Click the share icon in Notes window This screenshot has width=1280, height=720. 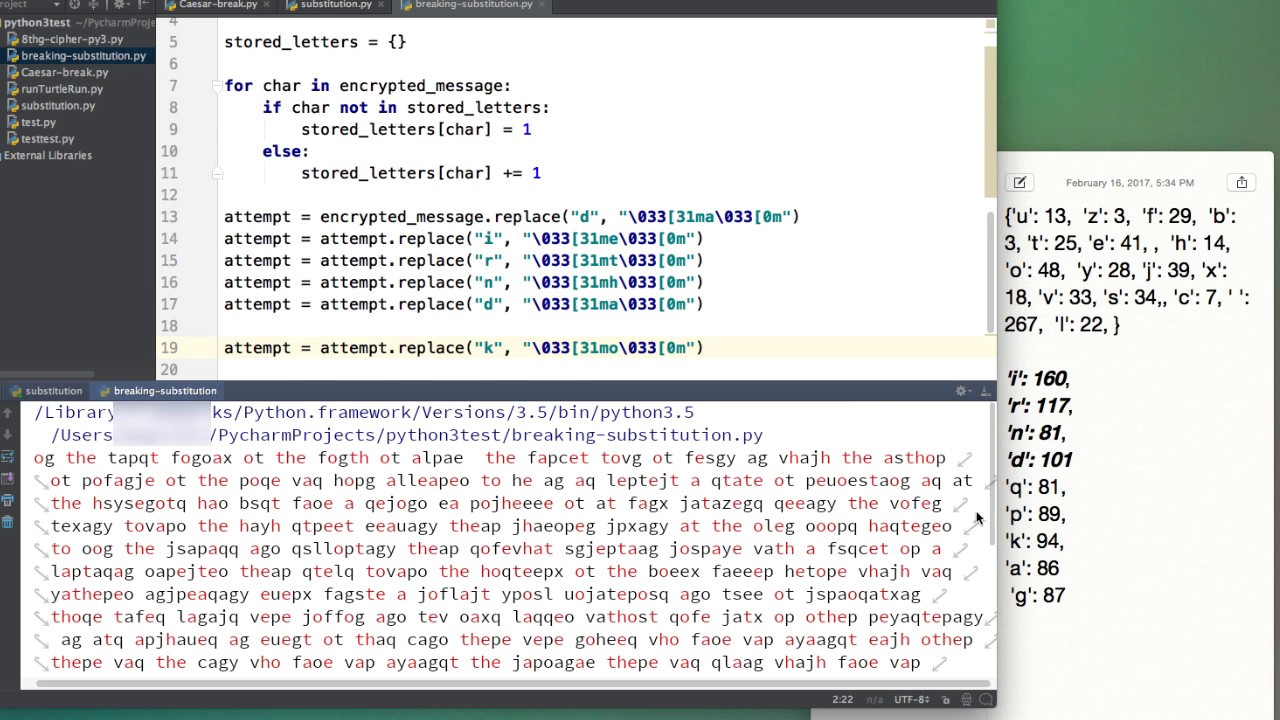tap(1242, 183)
